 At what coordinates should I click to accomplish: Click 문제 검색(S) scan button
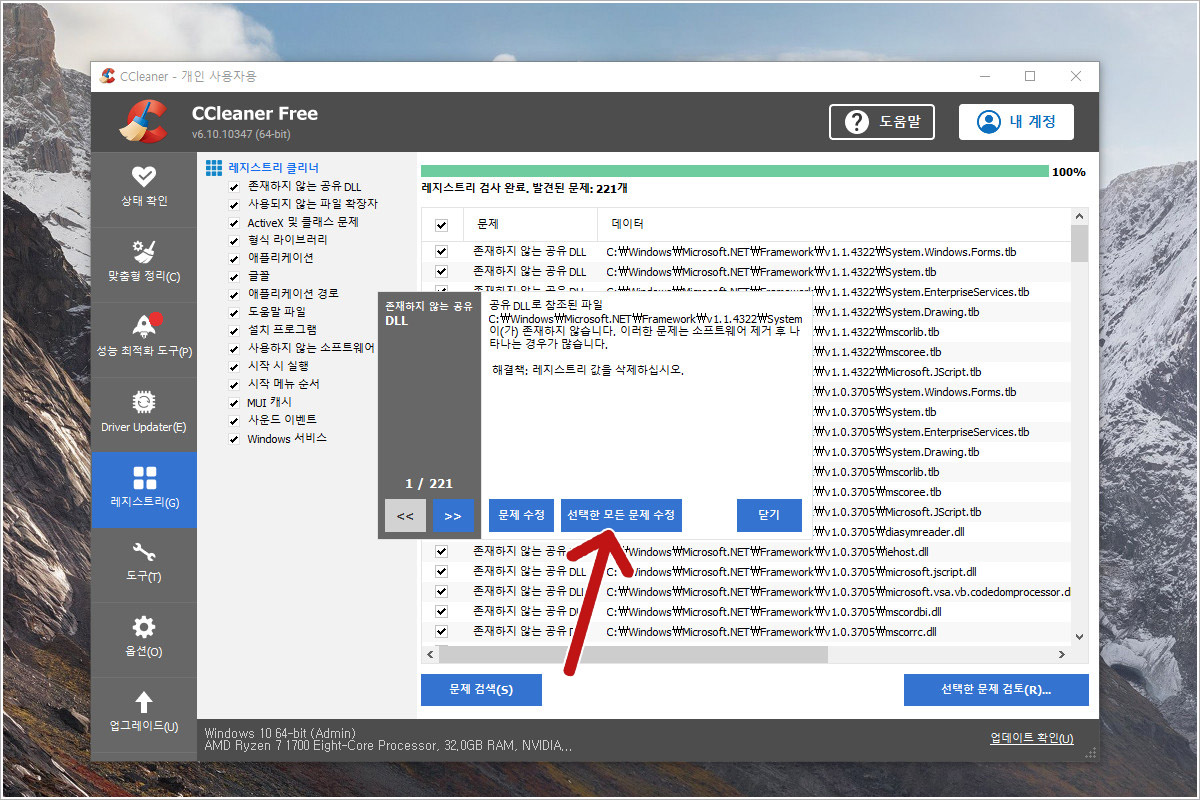tap(481, 690)
